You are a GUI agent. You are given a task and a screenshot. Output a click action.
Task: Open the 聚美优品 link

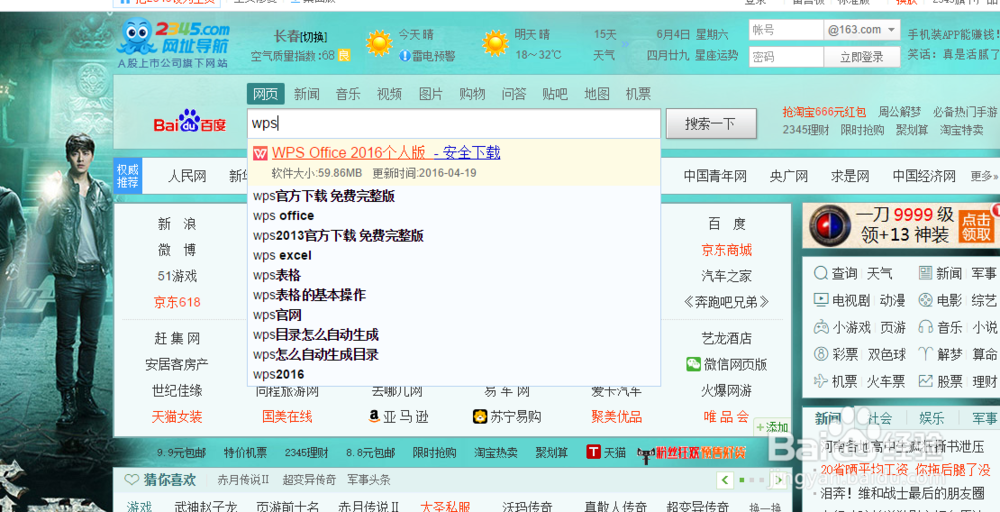coord(617,417)
